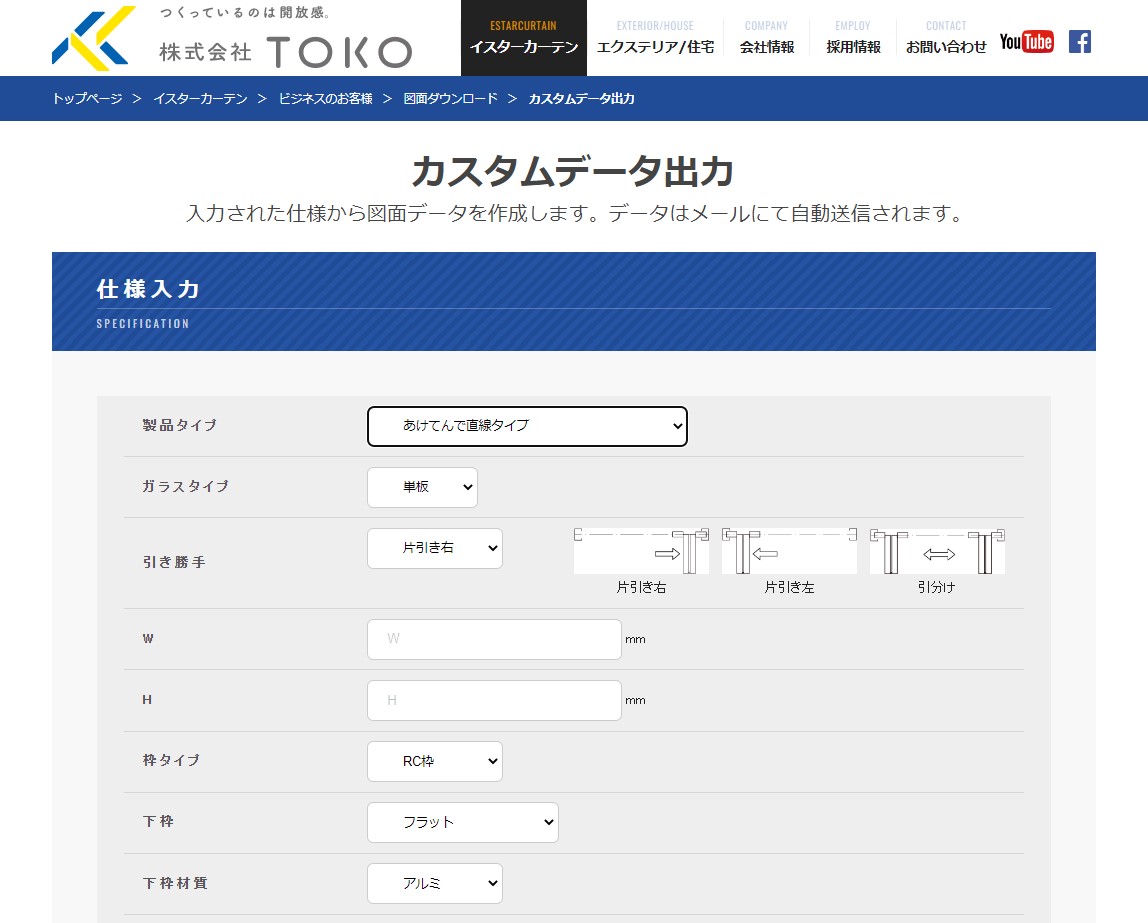Viewport: 1148px width, 923px height.
Task: Open the 枠タイプ dropdown showing RC枠
Action: [435, 761]
